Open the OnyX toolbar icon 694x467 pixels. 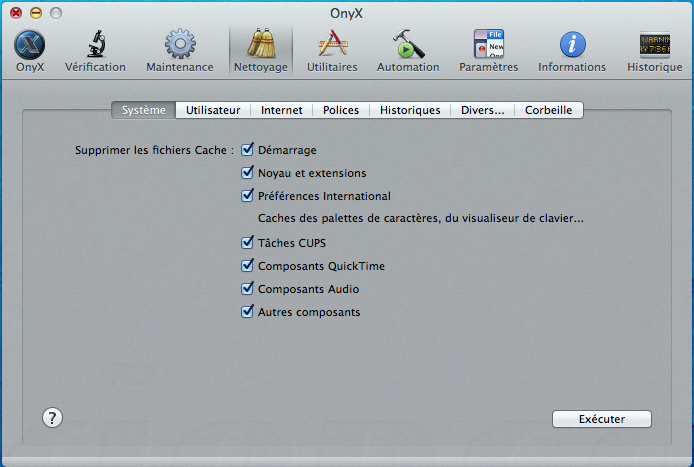click(x=30, y=44)
